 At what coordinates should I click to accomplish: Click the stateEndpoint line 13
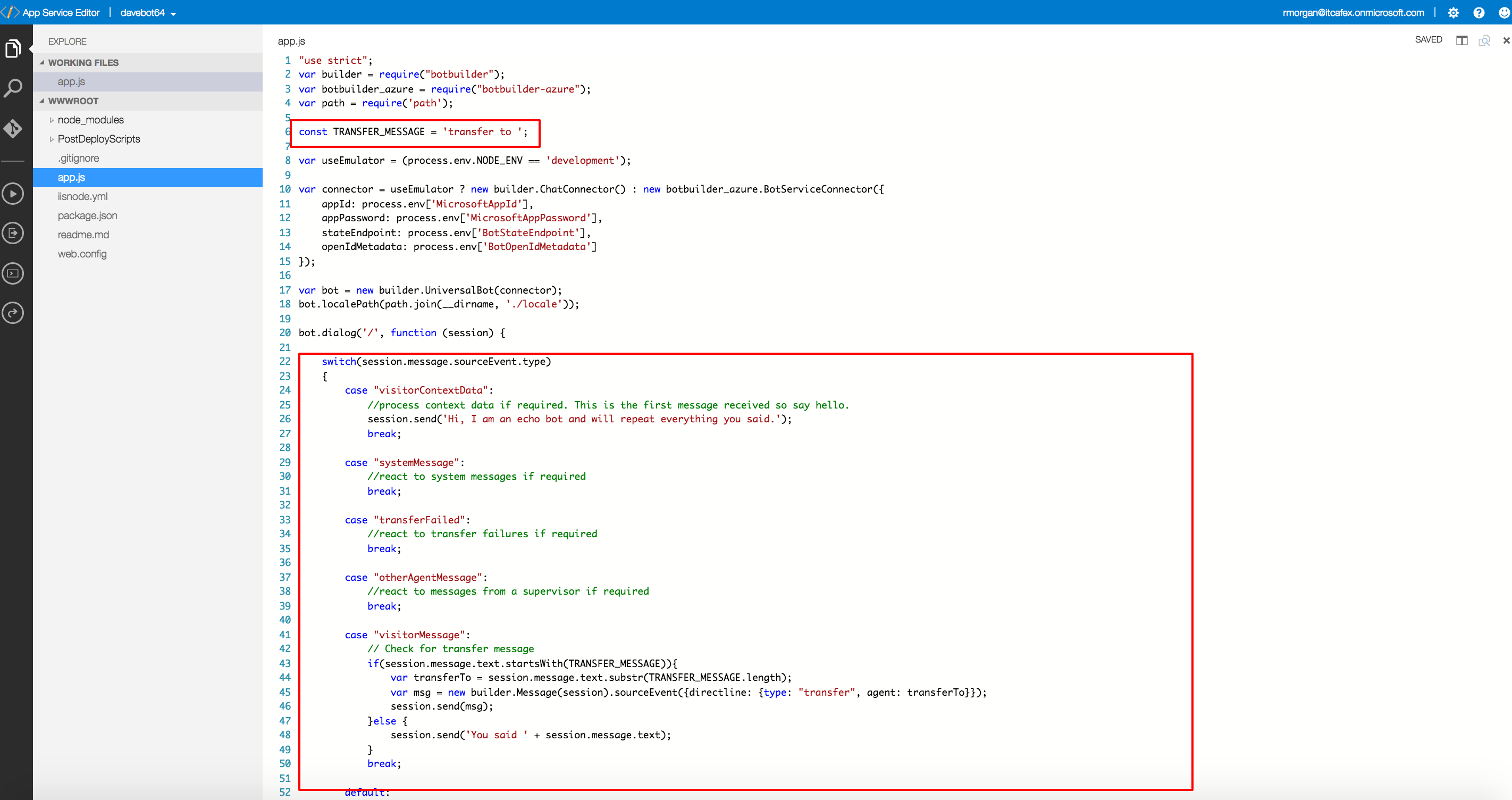click(x=456, y=232)
